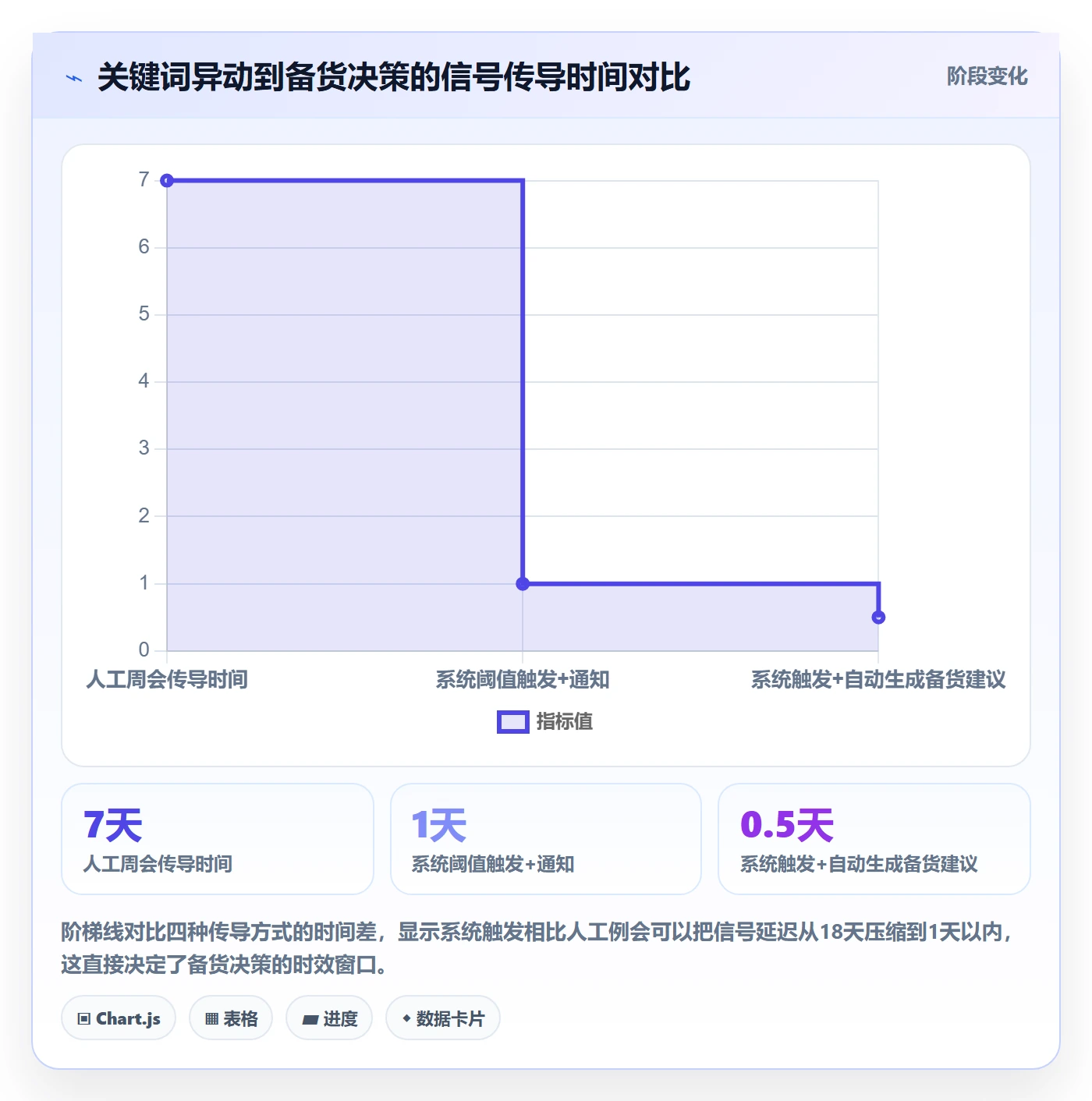Click the chart title 关键词异动到备货决策的信号传导时间对比
This screenshot has height=1101, width=1092.
pyautogui.click(x=394, y=78)
